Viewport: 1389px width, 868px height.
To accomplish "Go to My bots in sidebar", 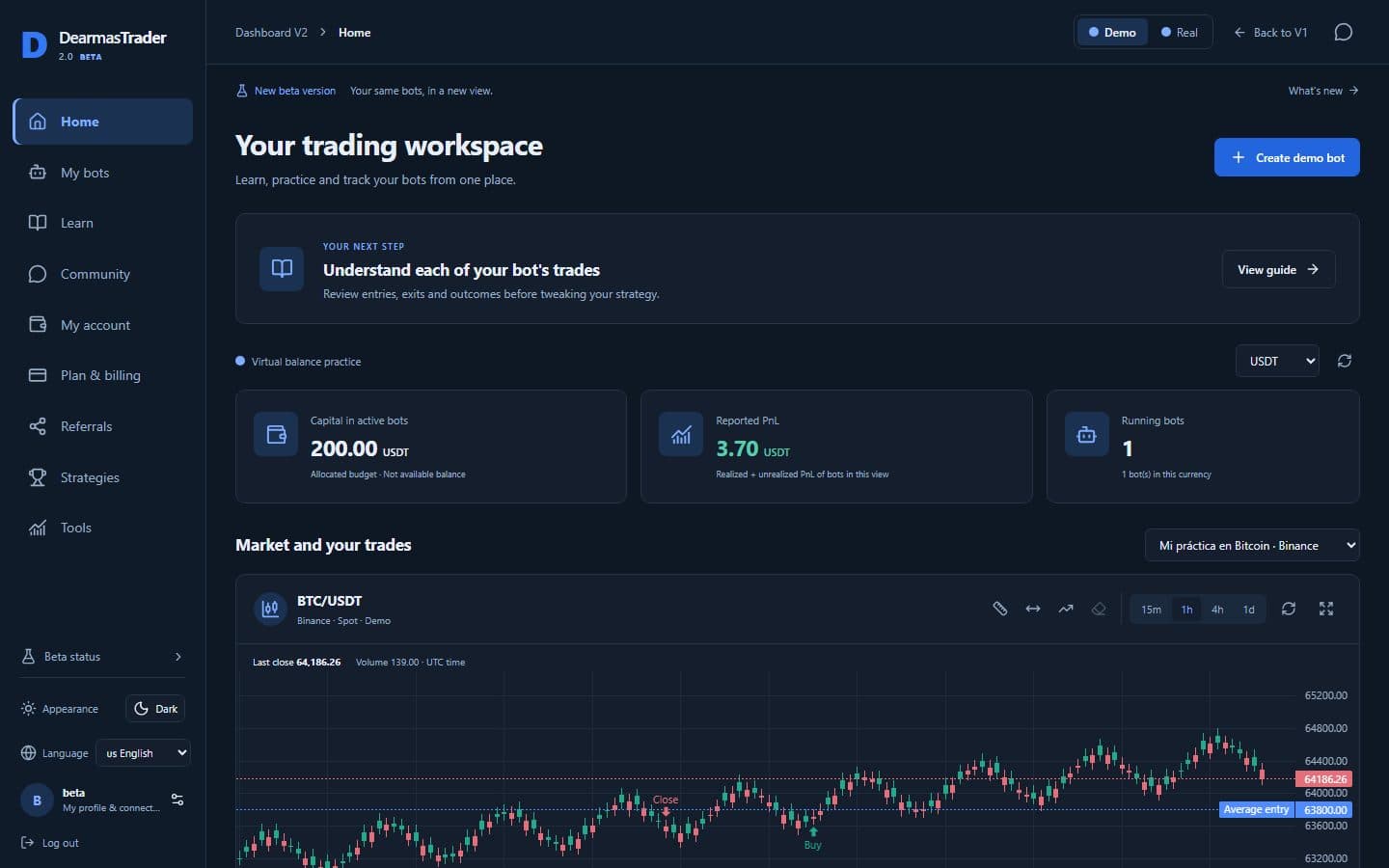I will tap(103, 173).
